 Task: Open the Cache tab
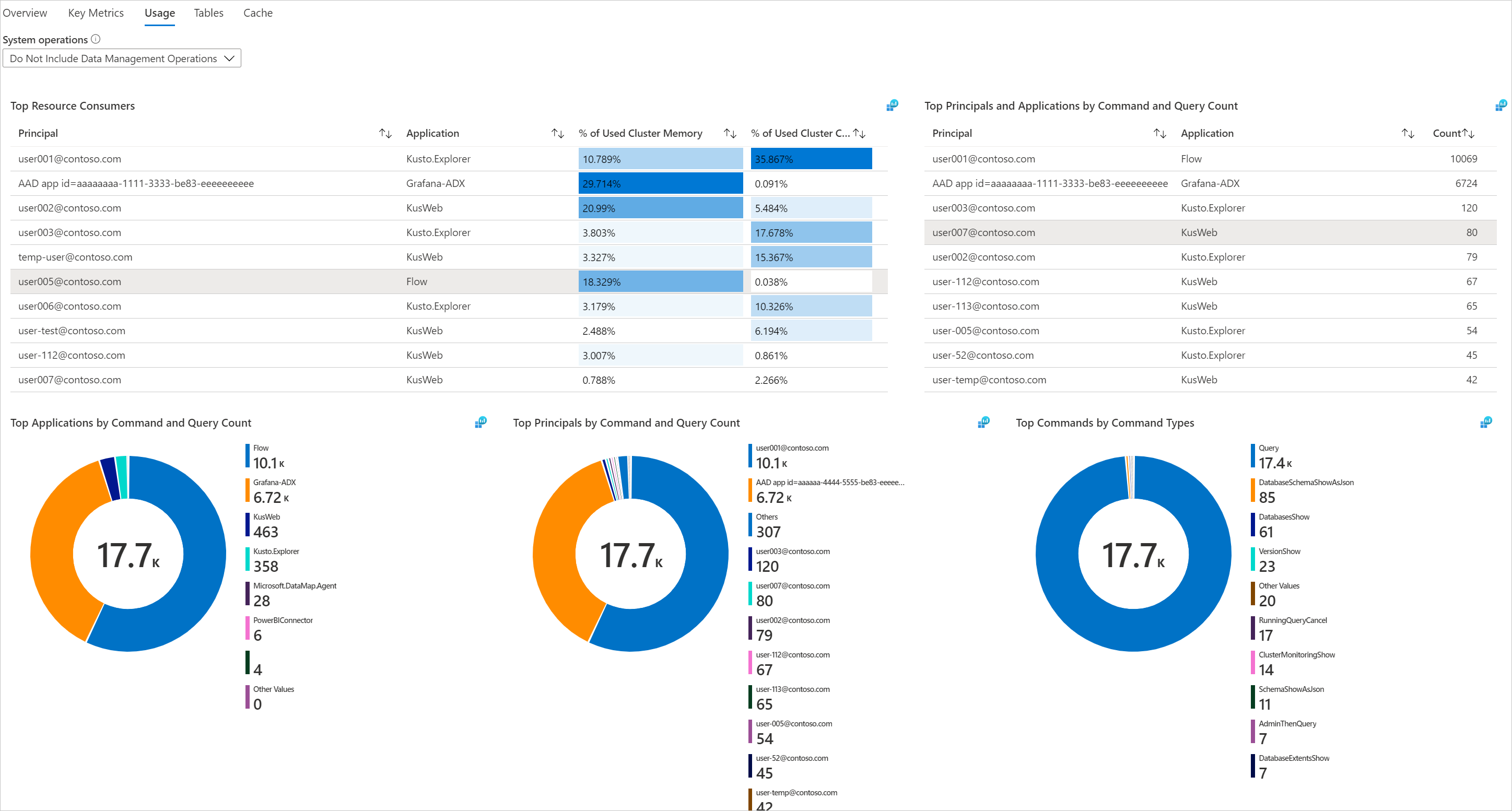point(257,13)
